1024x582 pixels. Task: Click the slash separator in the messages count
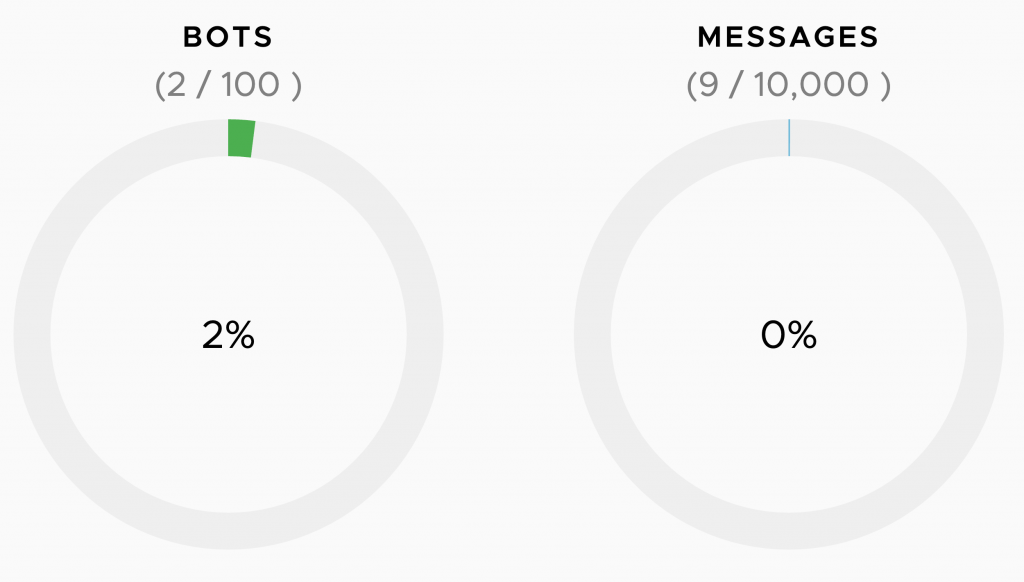click(738, 85)
